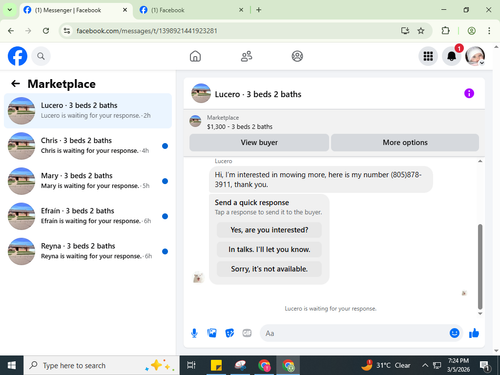Open the emoji picker in message box

pos(454,333)
